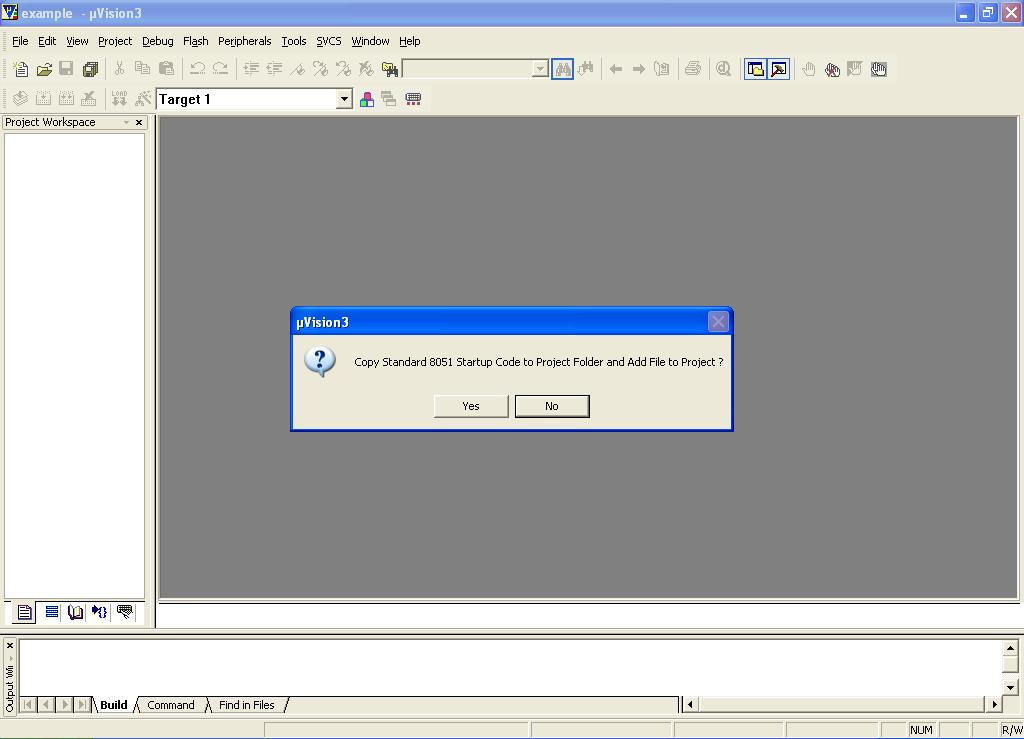The image size is (1024, 739).
Task: Open Target Options with magic wand icon
Action: pyautogui.click(x=142, y=99)
